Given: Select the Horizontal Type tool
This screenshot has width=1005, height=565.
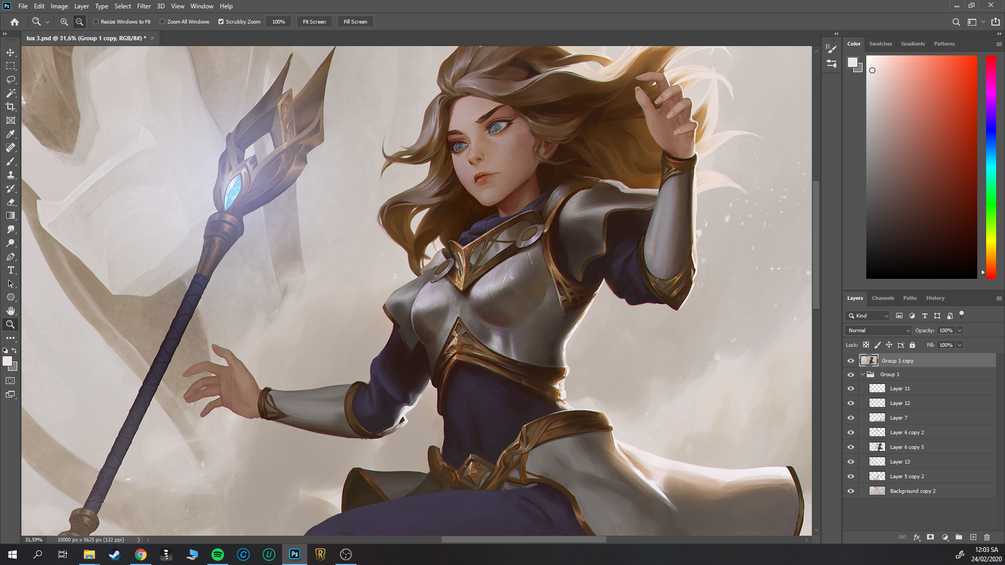Looking at the screenshot, I should (10, 270).
